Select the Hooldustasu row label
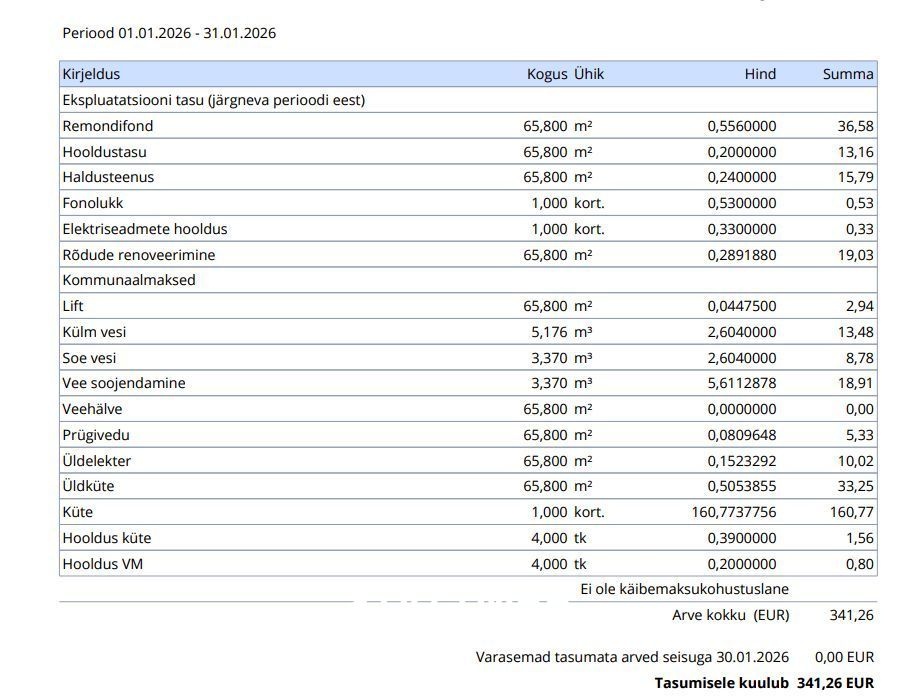The image size is (914, 699). tap(104, 152)
